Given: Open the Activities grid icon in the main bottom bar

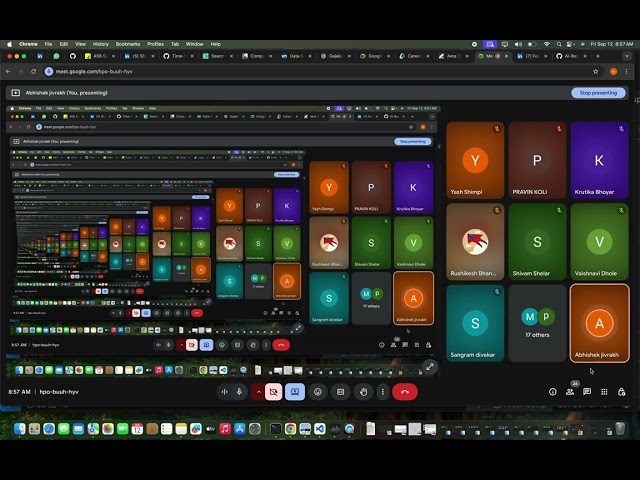Looking at the screenshot, I should [x=604, y=392].
